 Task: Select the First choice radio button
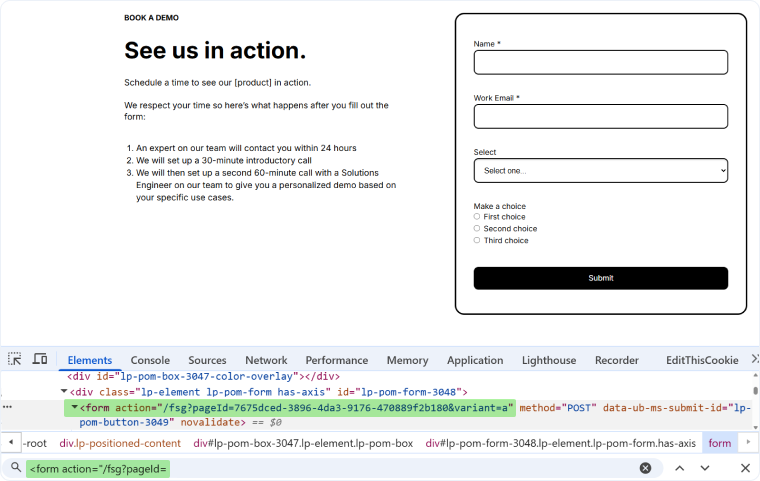pos(477,217)
